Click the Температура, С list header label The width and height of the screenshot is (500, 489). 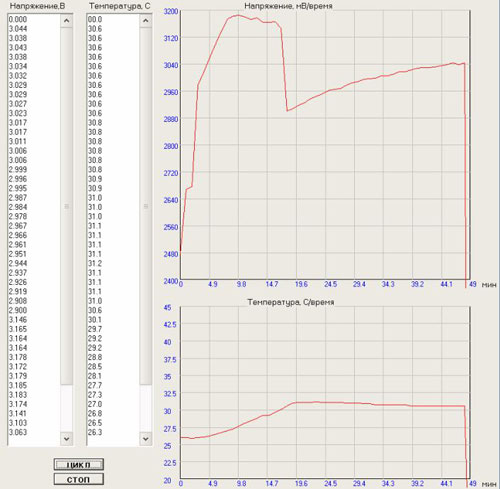tap(120, 6)
